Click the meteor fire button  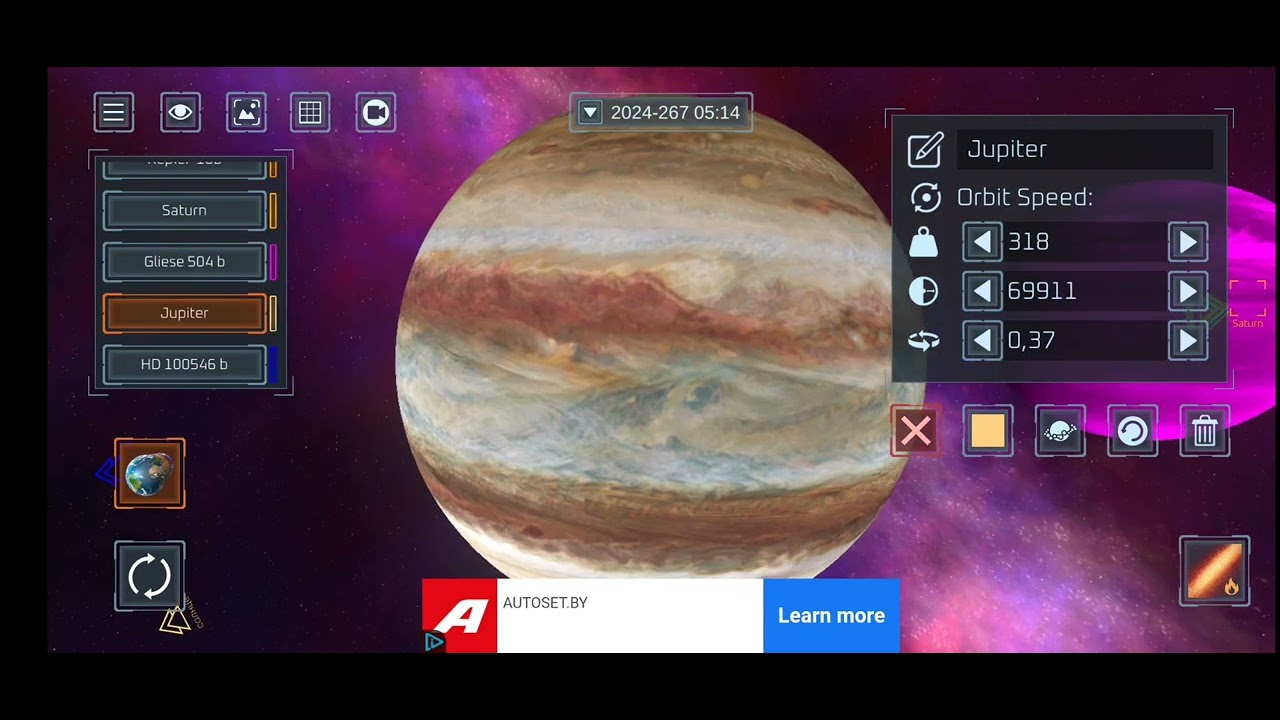point(1215,571)
